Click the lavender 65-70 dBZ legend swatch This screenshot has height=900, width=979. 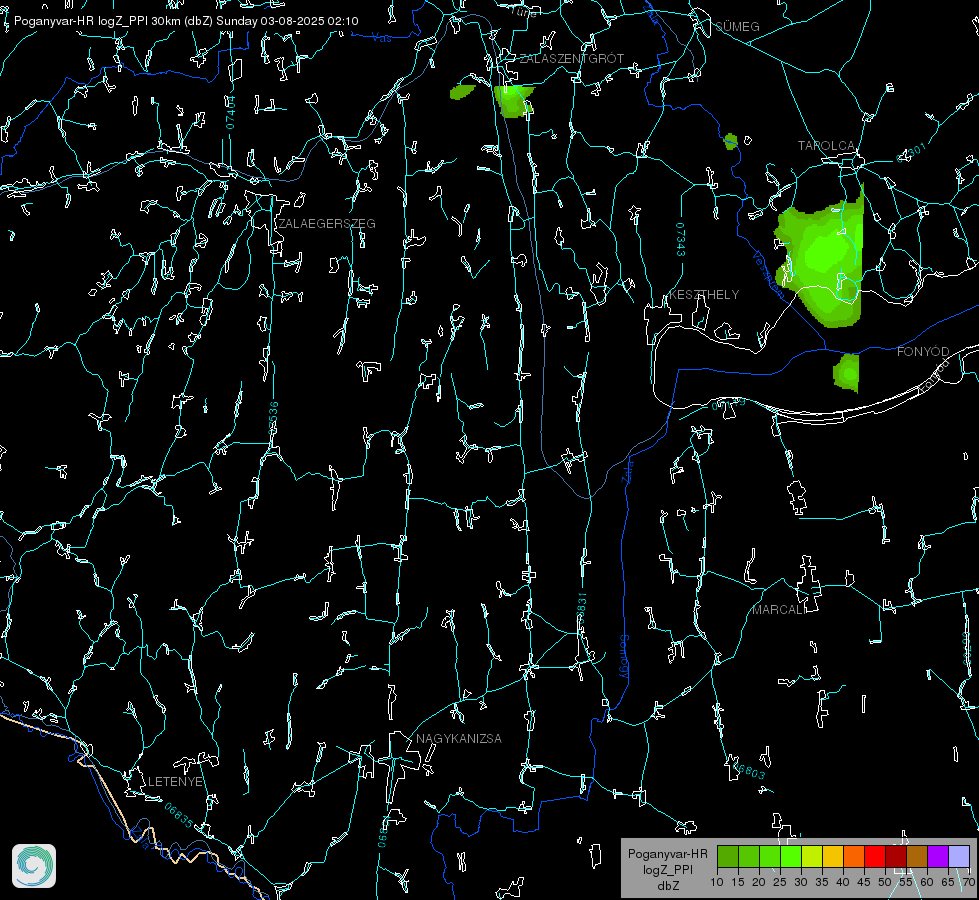[959, 856]
